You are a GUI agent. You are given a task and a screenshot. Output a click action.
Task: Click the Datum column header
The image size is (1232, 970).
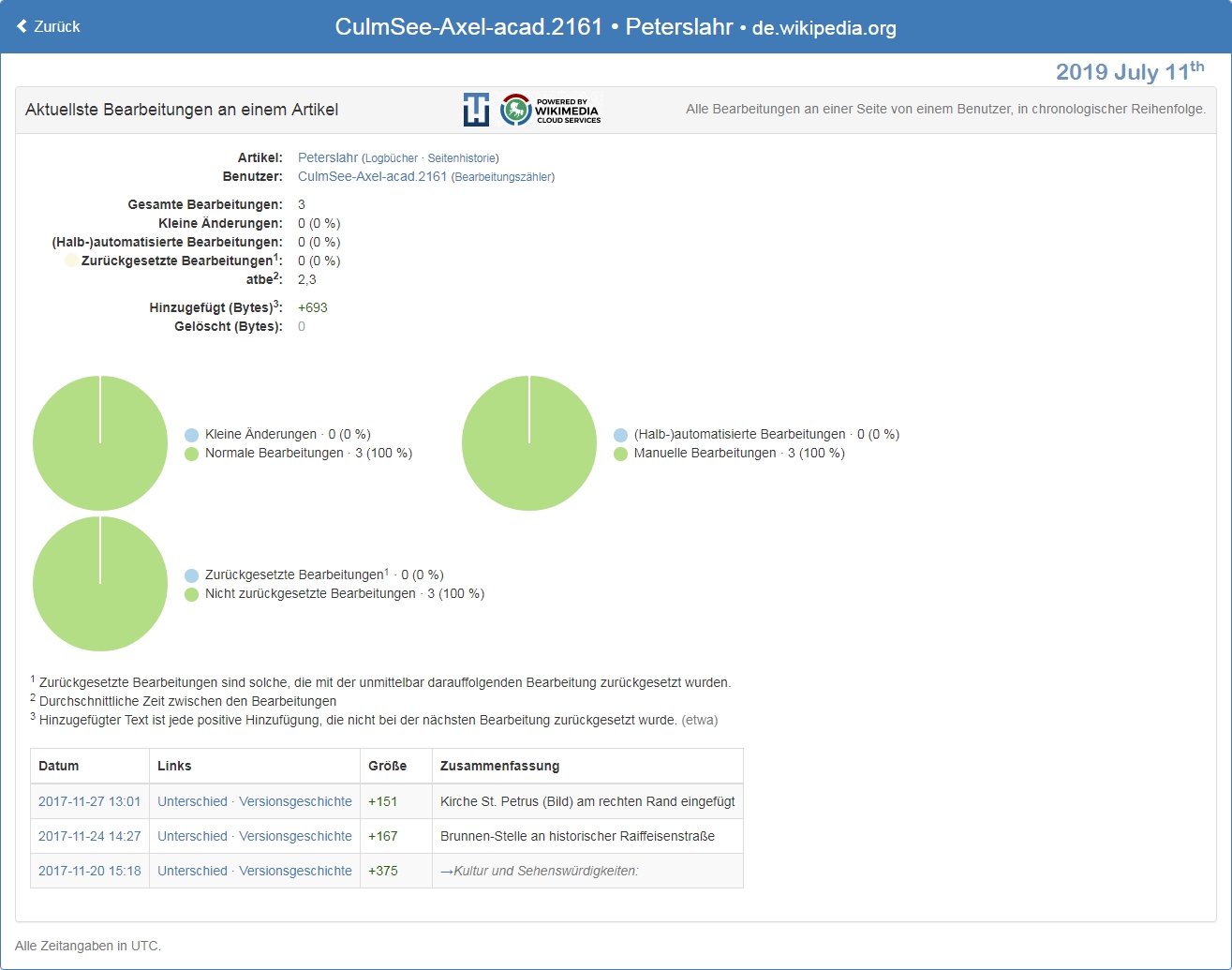point(59,766)
